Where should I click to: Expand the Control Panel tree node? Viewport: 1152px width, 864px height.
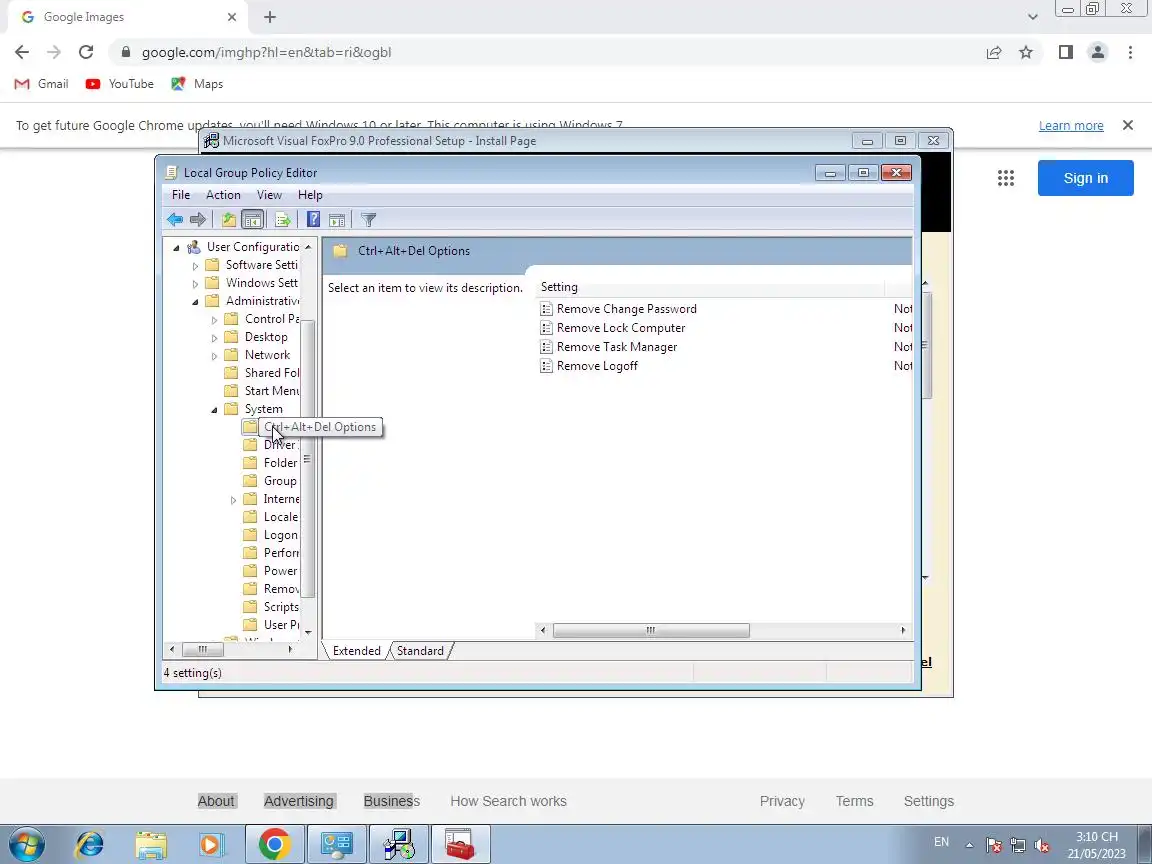[x=215, y=320]
